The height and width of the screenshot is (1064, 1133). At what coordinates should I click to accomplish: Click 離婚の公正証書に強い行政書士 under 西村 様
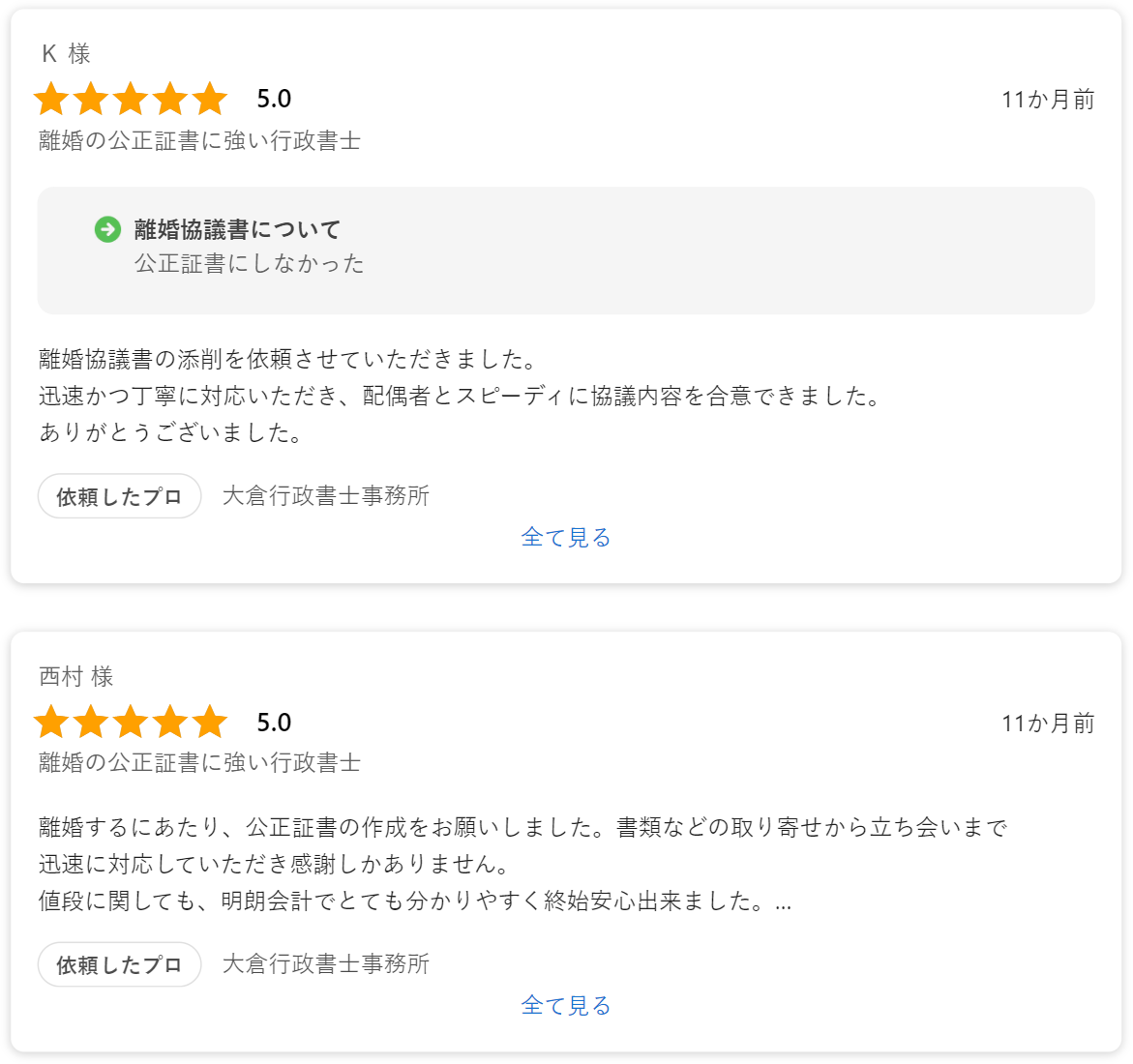pos(199,763)
